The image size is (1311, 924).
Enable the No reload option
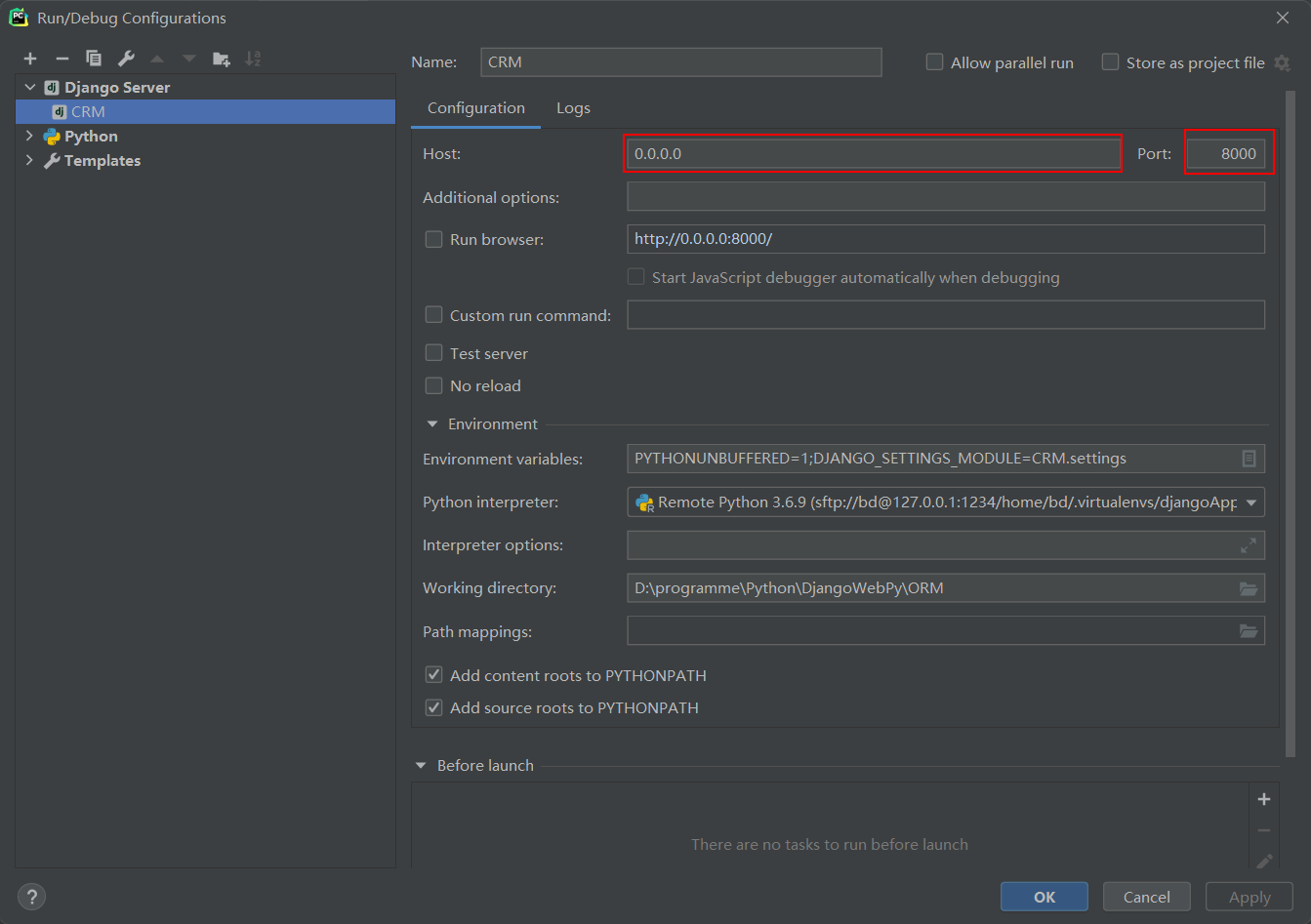pos(433,385)
